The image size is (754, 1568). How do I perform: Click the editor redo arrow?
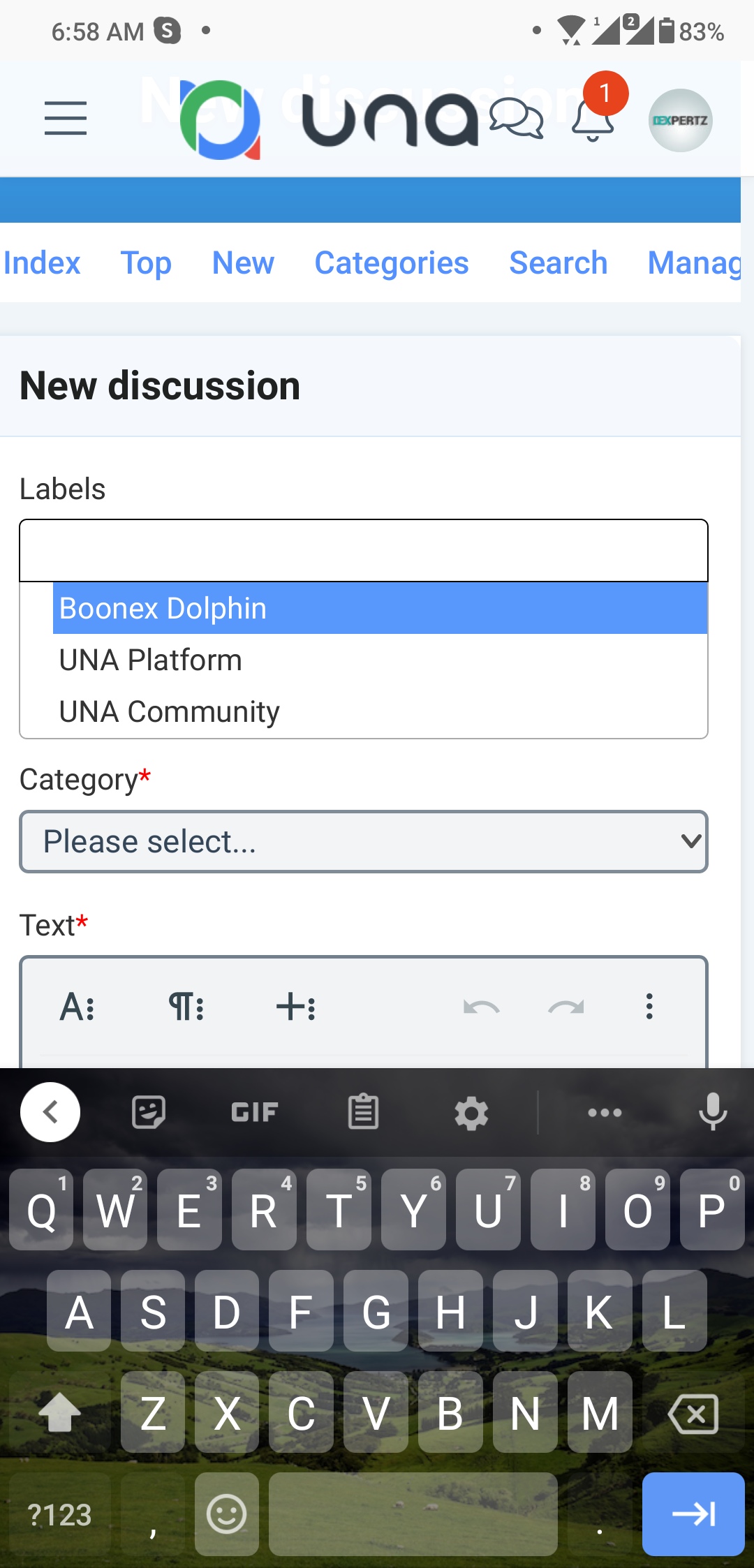(565, 1007)
